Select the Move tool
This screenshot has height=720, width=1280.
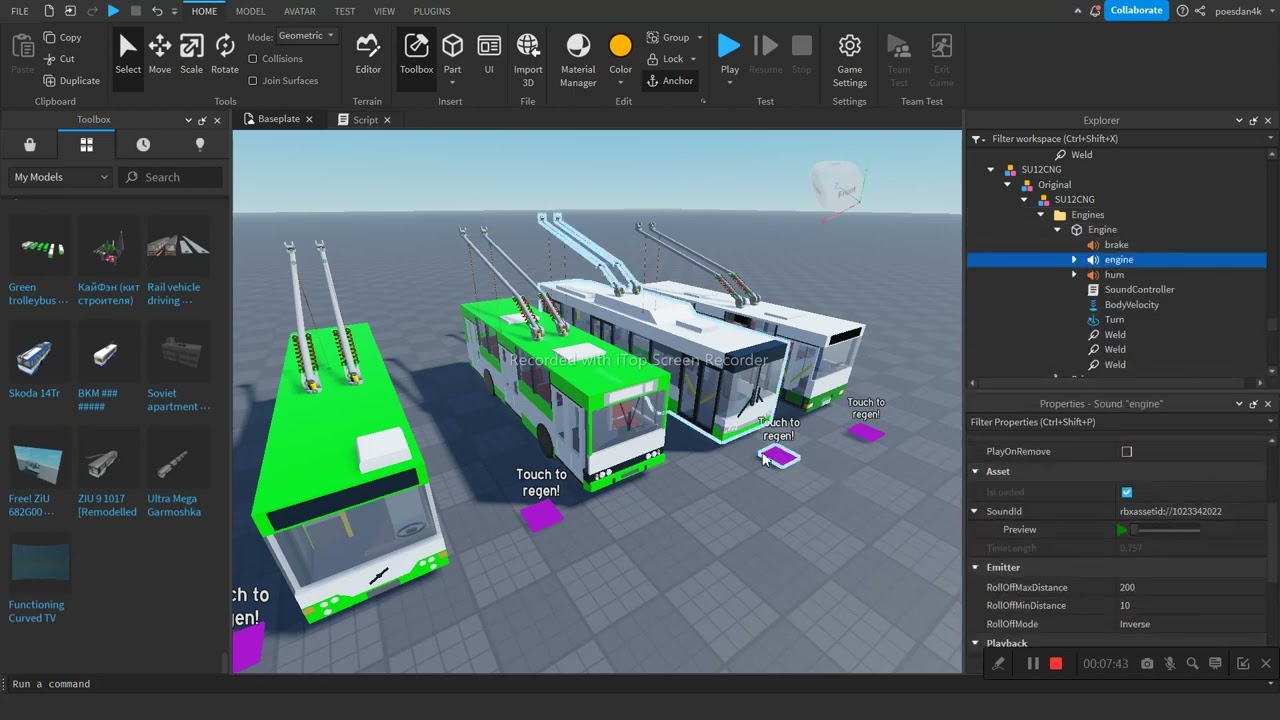click(159, 55)
